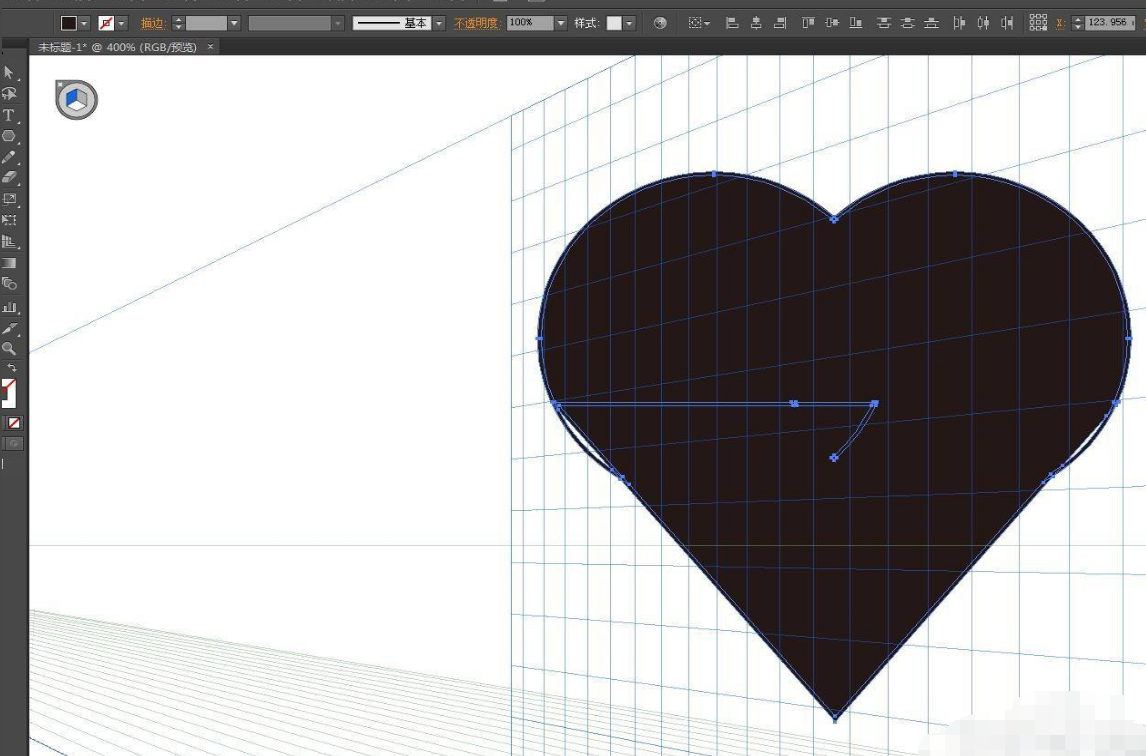Select the Eraser tool
The width and height of the screenshot is (1146, 756).
coord(9,177)
